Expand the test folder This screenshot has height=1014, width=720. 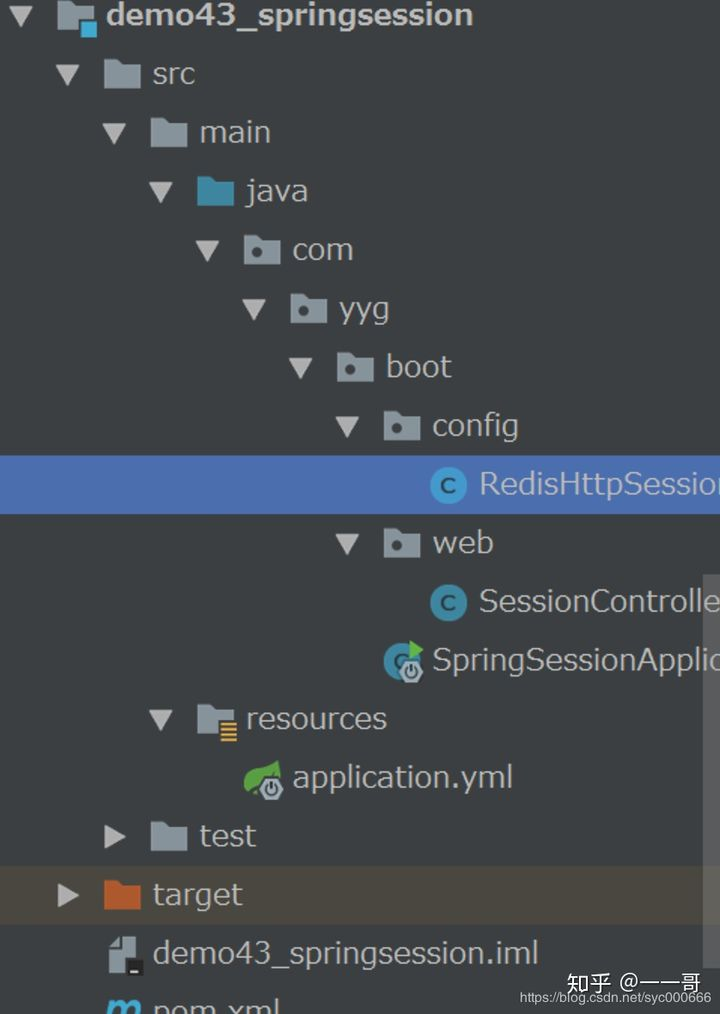[x=113, y=836]
